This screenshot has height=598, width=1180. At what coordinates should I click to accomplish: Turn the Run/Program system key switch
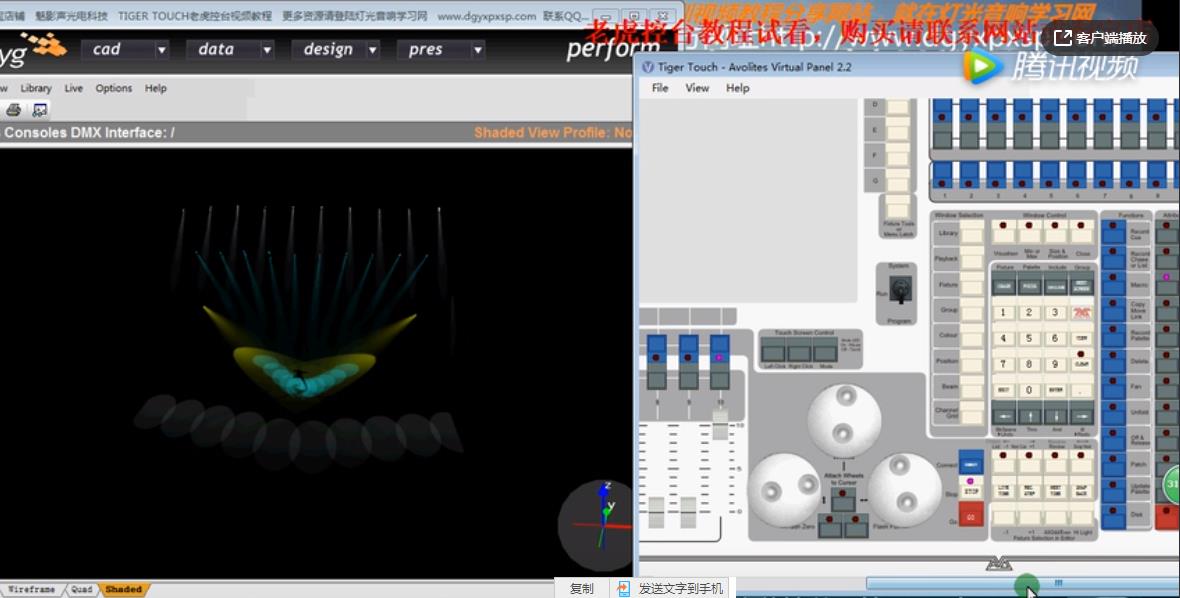click(900, 289)
